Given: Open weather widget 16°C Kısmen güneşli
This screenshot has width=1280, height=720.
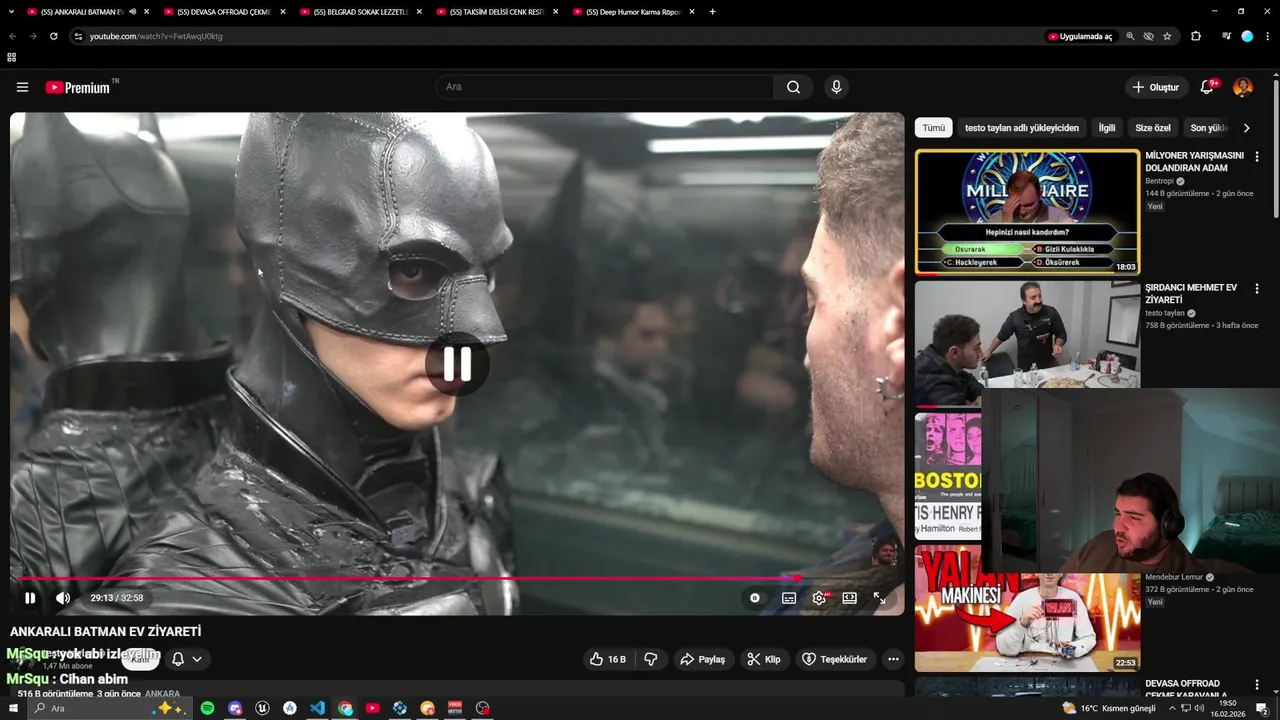Looking at the screenshot, I should (x=1108, y=708).
